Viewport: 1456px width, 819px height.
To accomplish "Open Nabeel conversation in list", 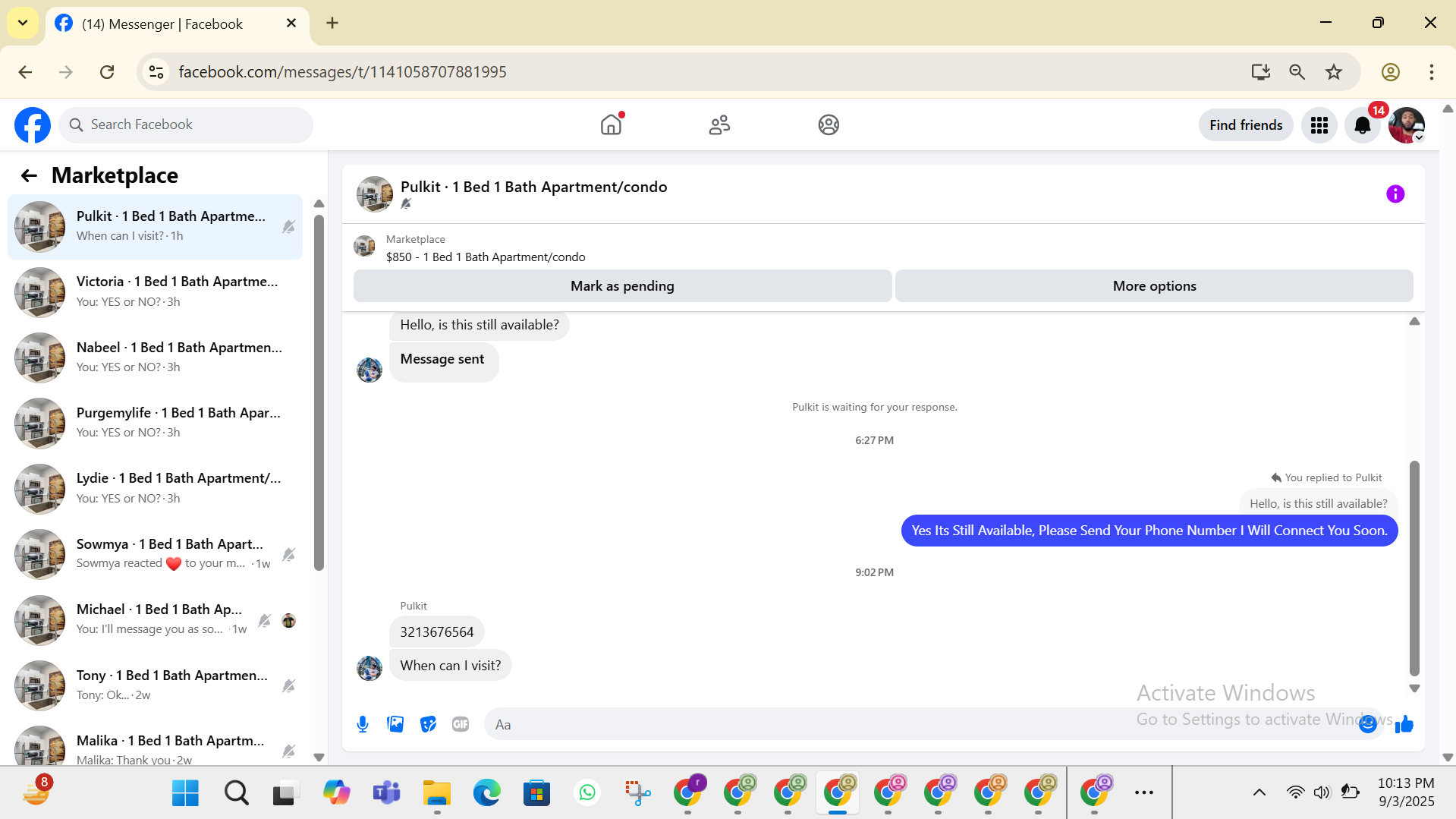I will [155, 358].
